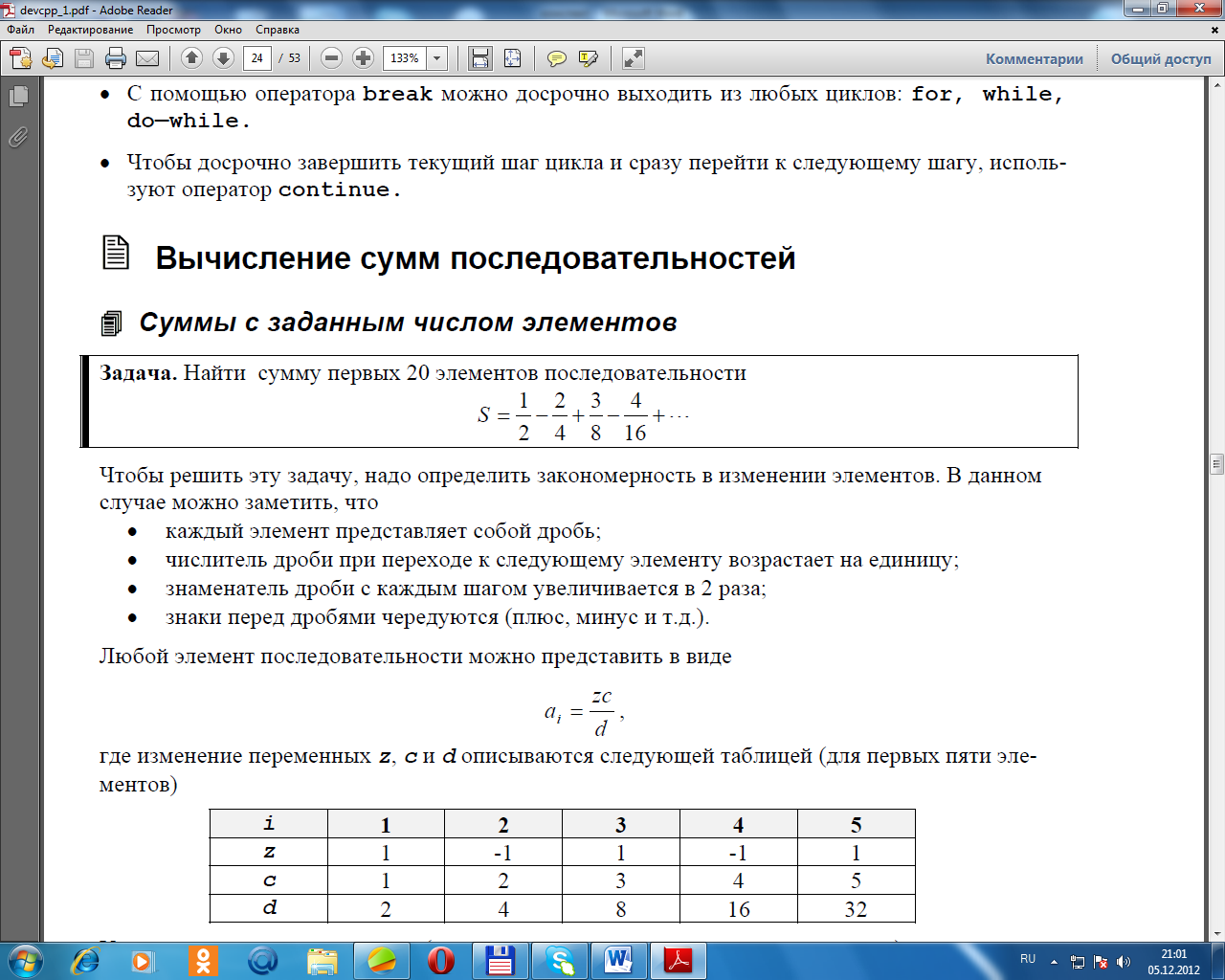Open the Редактирование menu
The width and height of the screenshot is (1225, 980).
(x=91, y=30)
